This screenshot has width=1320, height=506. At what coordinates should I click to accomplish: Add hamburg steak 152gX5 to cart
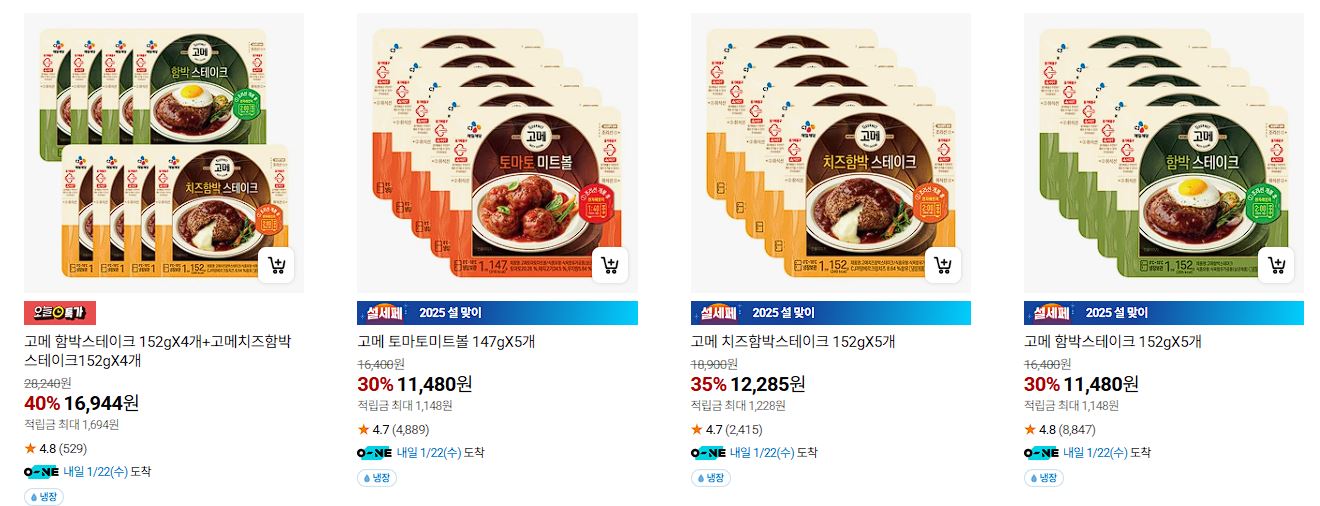click(1277, 266)
